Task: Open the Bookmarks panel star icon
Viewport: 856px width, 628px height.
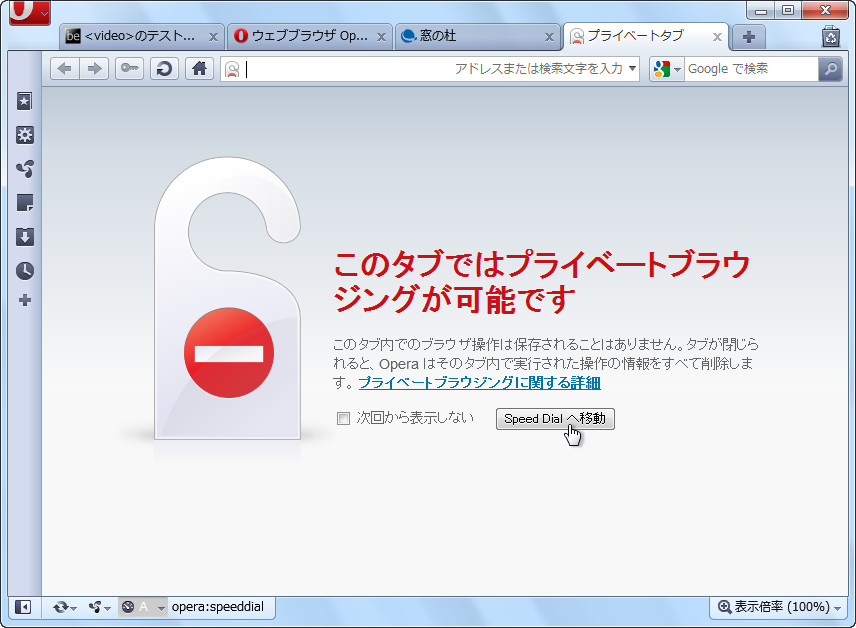Action: pyautogui.click(x=25, y=102)
